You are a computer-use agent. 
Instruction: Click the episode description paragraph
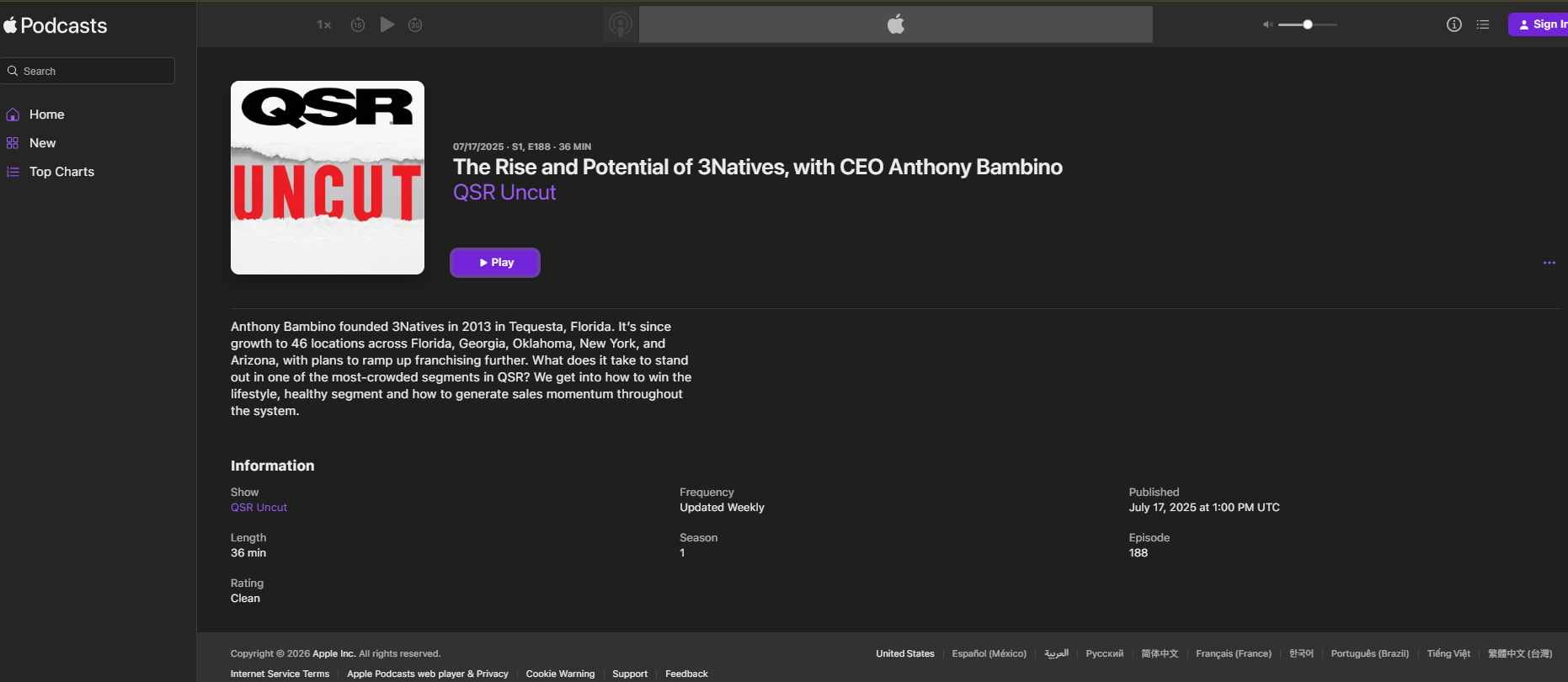pos(461,369)
